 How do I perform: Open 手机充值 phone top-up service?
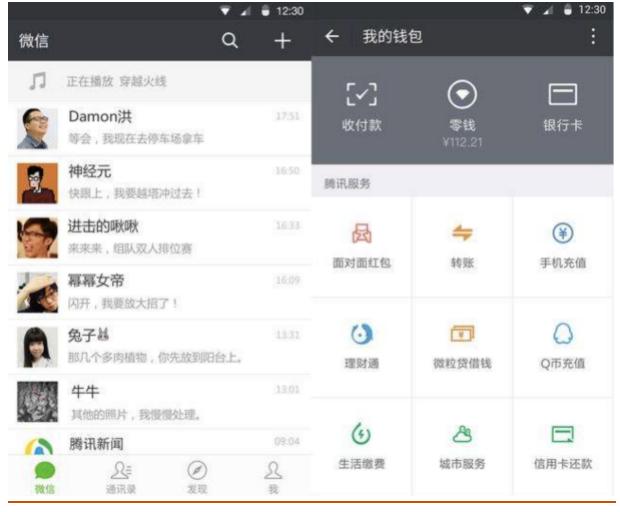(563, 246)
